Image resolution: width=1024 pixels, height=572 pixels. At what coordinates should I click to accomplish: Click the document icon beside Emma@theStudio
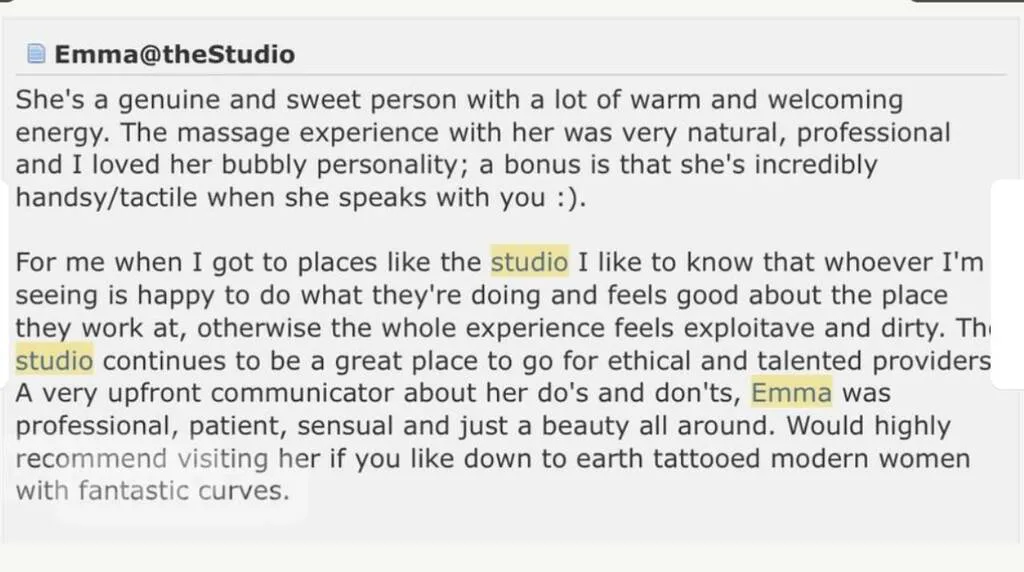[x=37, y=54]
